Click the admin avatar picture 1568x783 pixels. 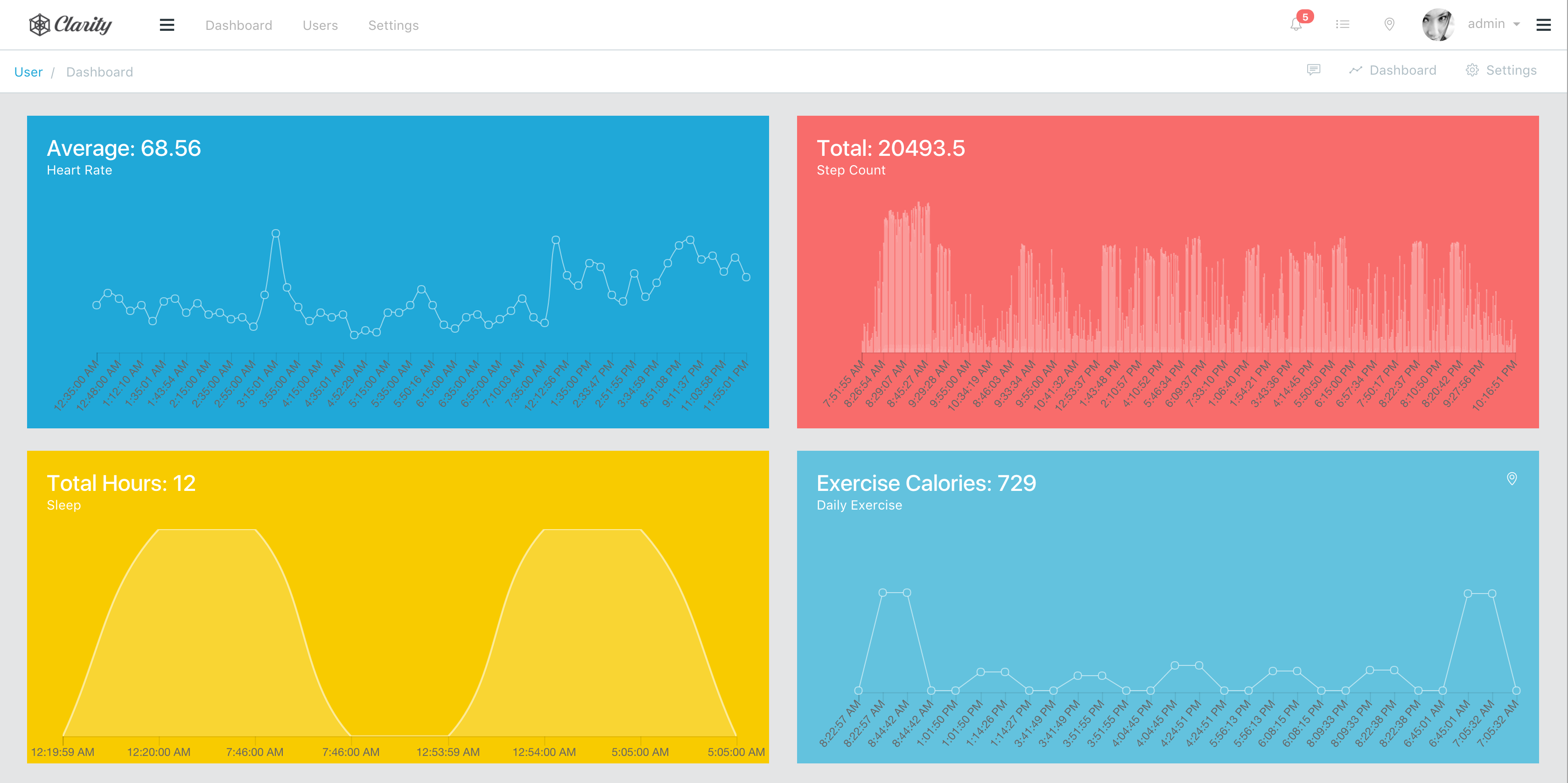coord(1438,24)
